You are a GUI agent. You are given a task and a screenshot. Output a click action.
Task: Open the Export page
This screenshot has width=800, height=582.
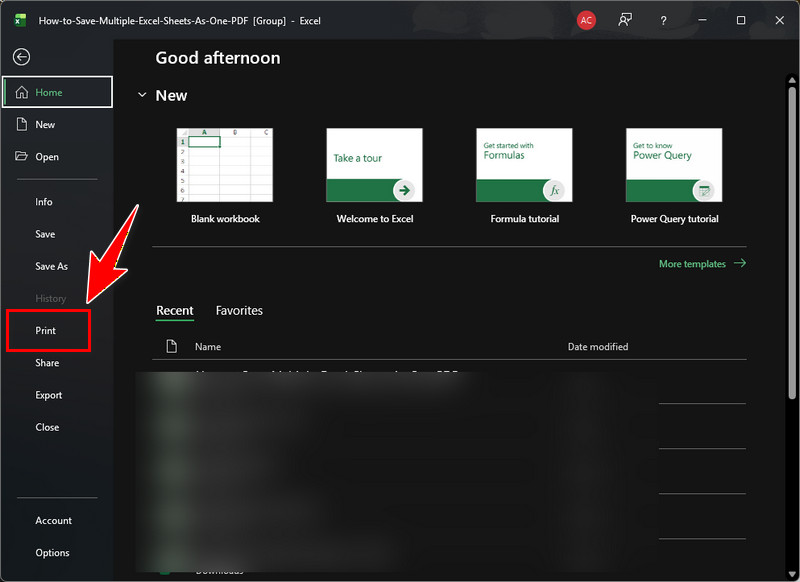[x=48, y=395]
